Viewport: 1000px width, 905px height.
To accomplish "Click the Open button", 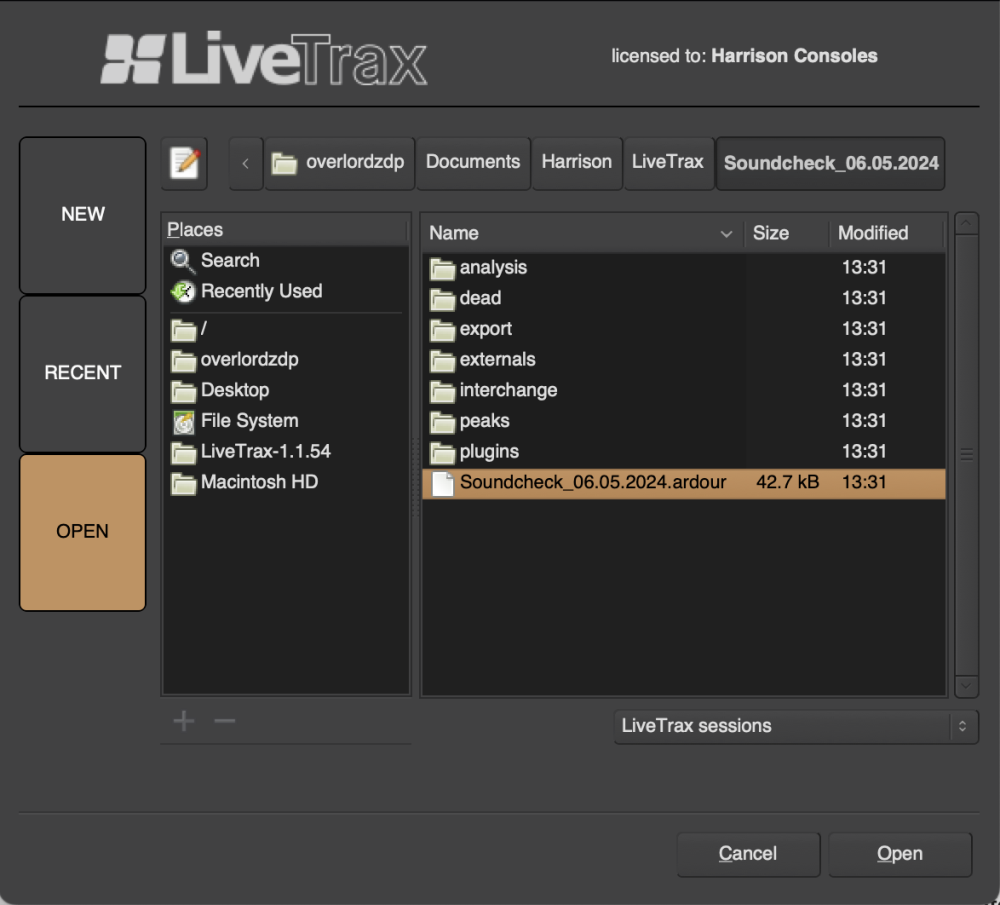I will [899, 853].
